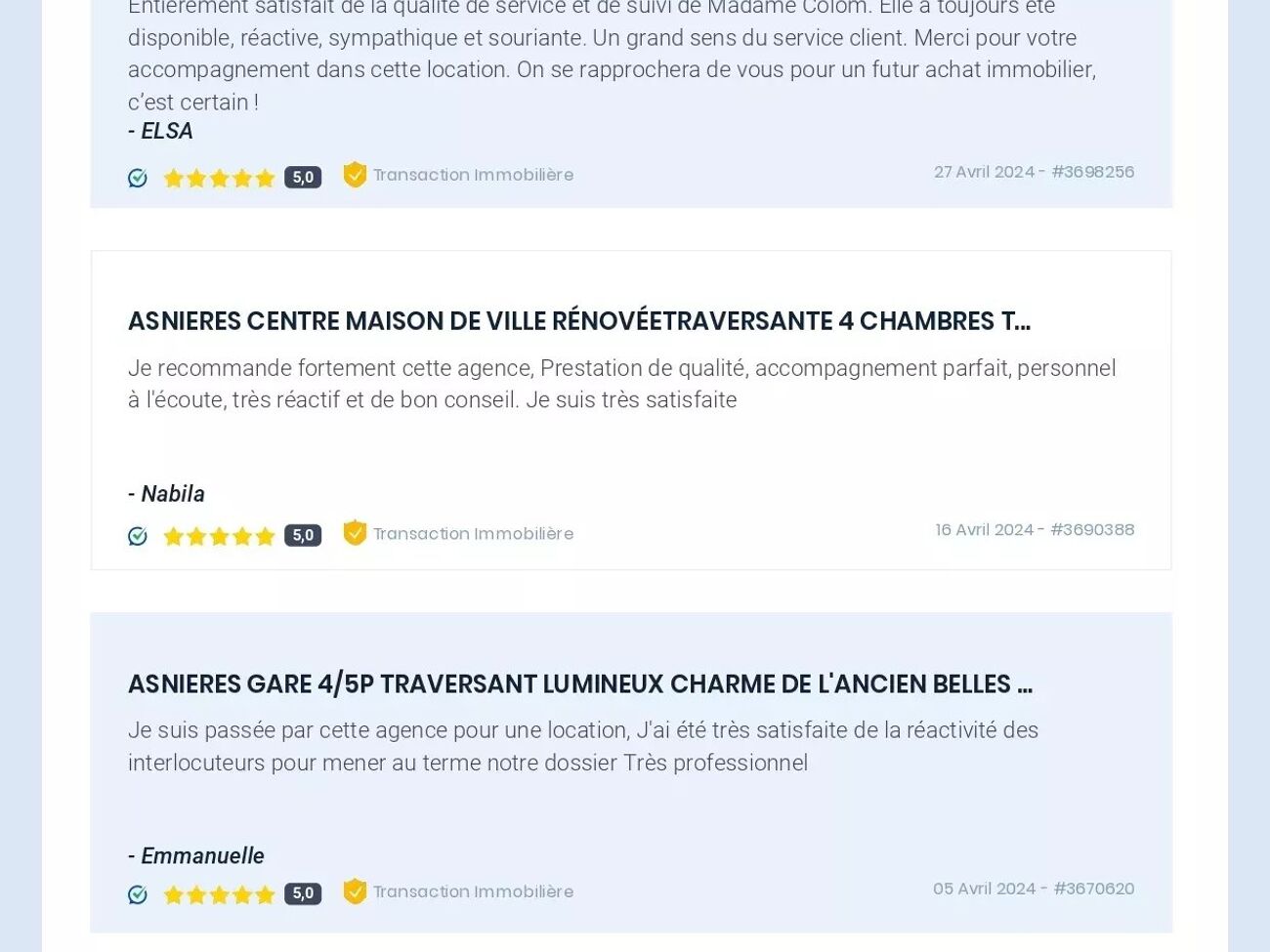Click the 5,0 score badge on Nabila's review
This screenshot has height=952, width=1270.
point(303,535)
